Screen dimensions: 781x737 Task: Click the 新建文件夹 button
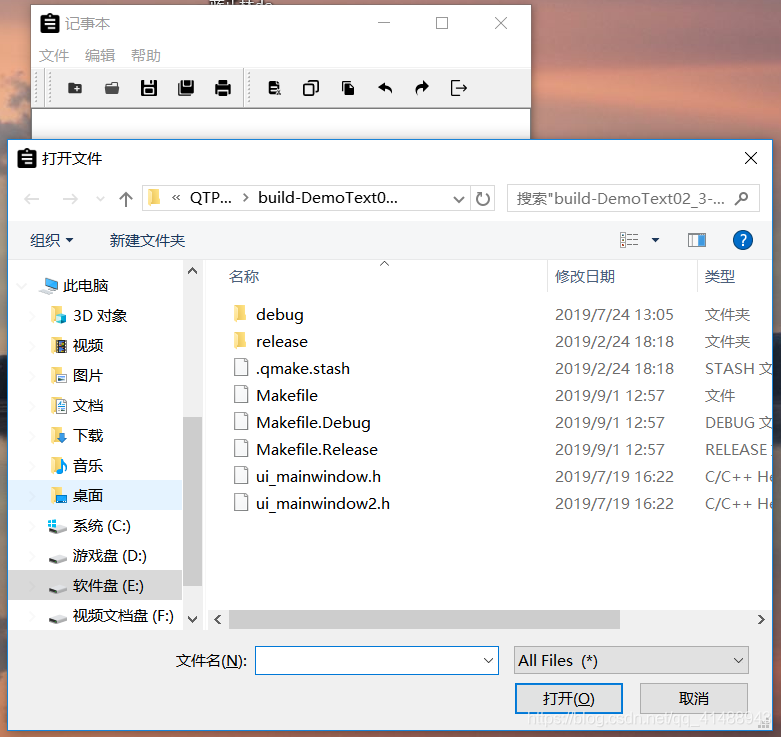tap(147, 241)
